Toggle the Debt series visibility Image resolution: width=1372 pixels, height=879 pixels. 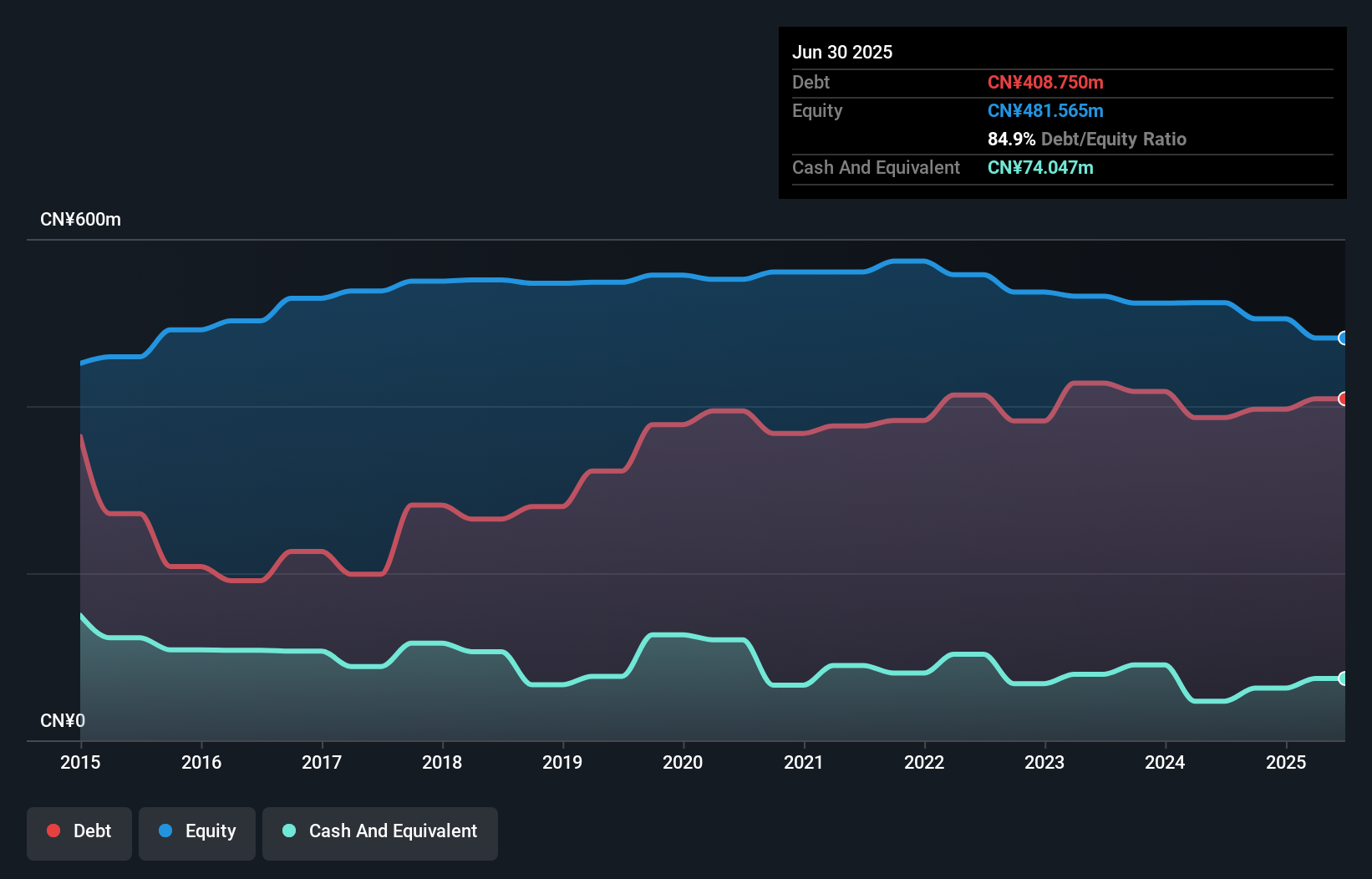point(79,831)
